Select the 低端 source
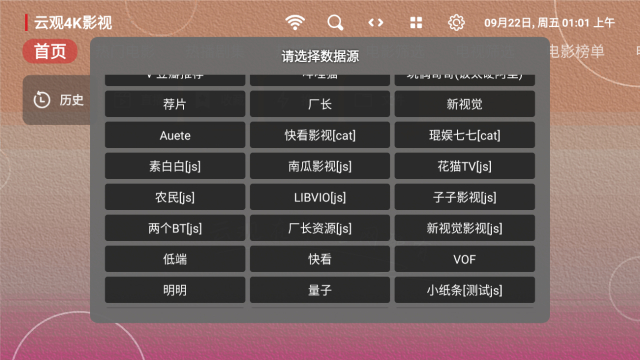The width and height of the screenshot is (640, 360). pos(175,259)
